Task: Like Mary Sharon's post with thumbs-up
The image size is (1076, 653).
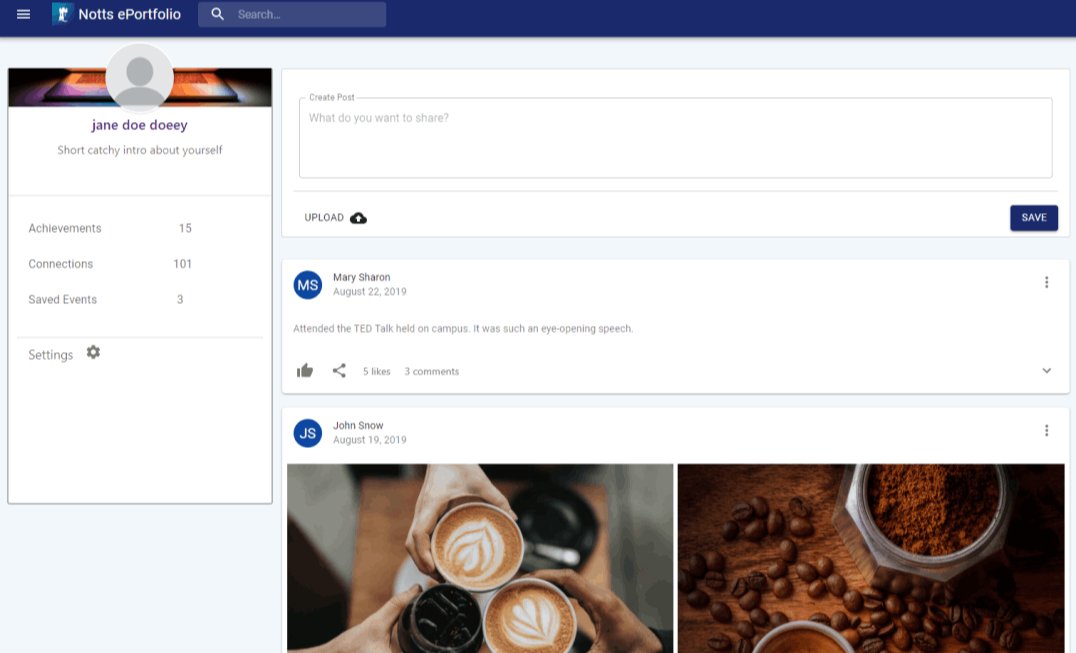Action: (x=305, y=371)
